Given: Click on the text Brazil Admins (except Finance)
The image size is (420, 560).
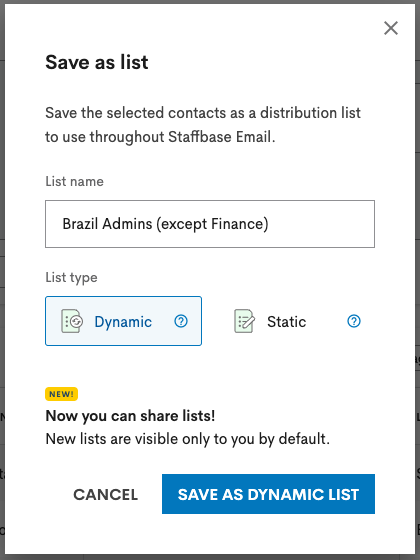Looking at the screenshot, I should 165,224.
